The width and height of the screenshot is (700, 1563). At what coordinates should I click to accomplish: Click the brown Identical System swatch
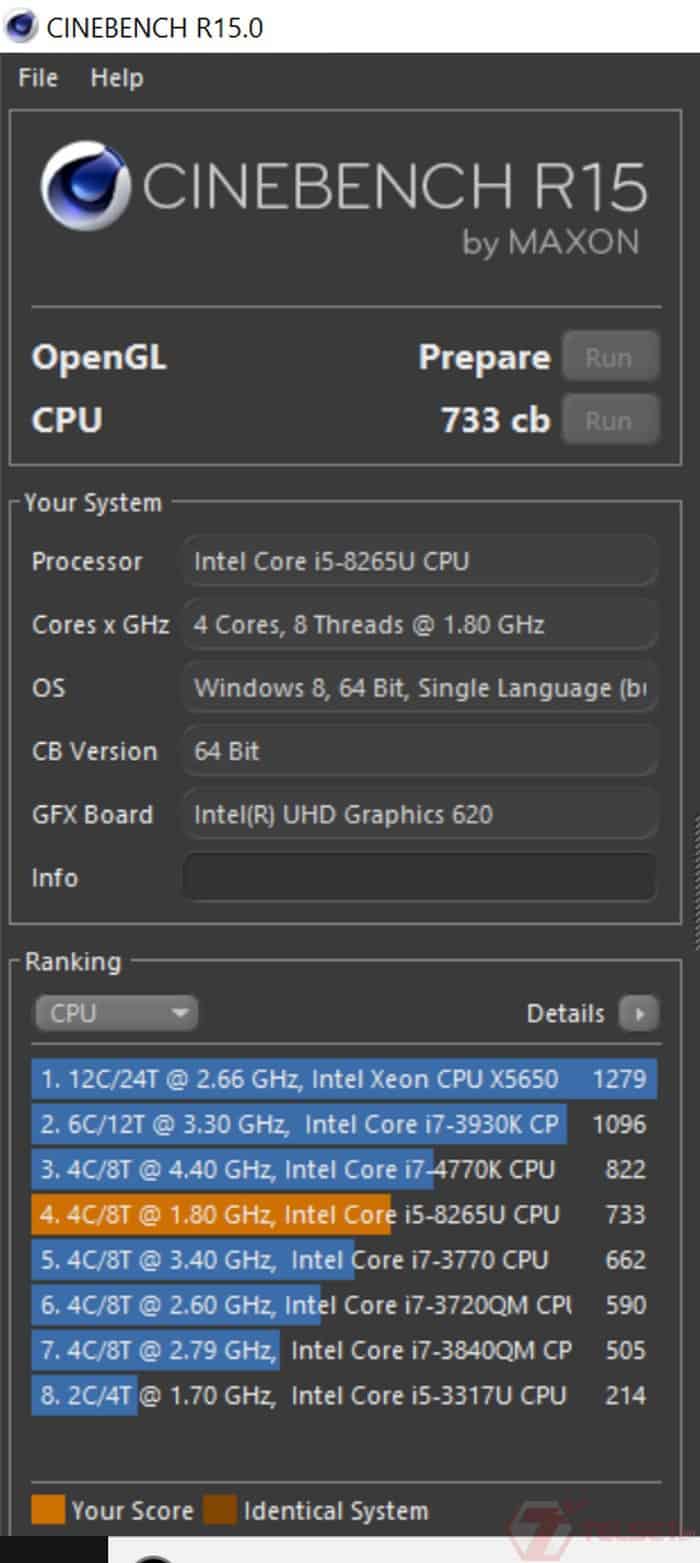tap(220, 1509)
